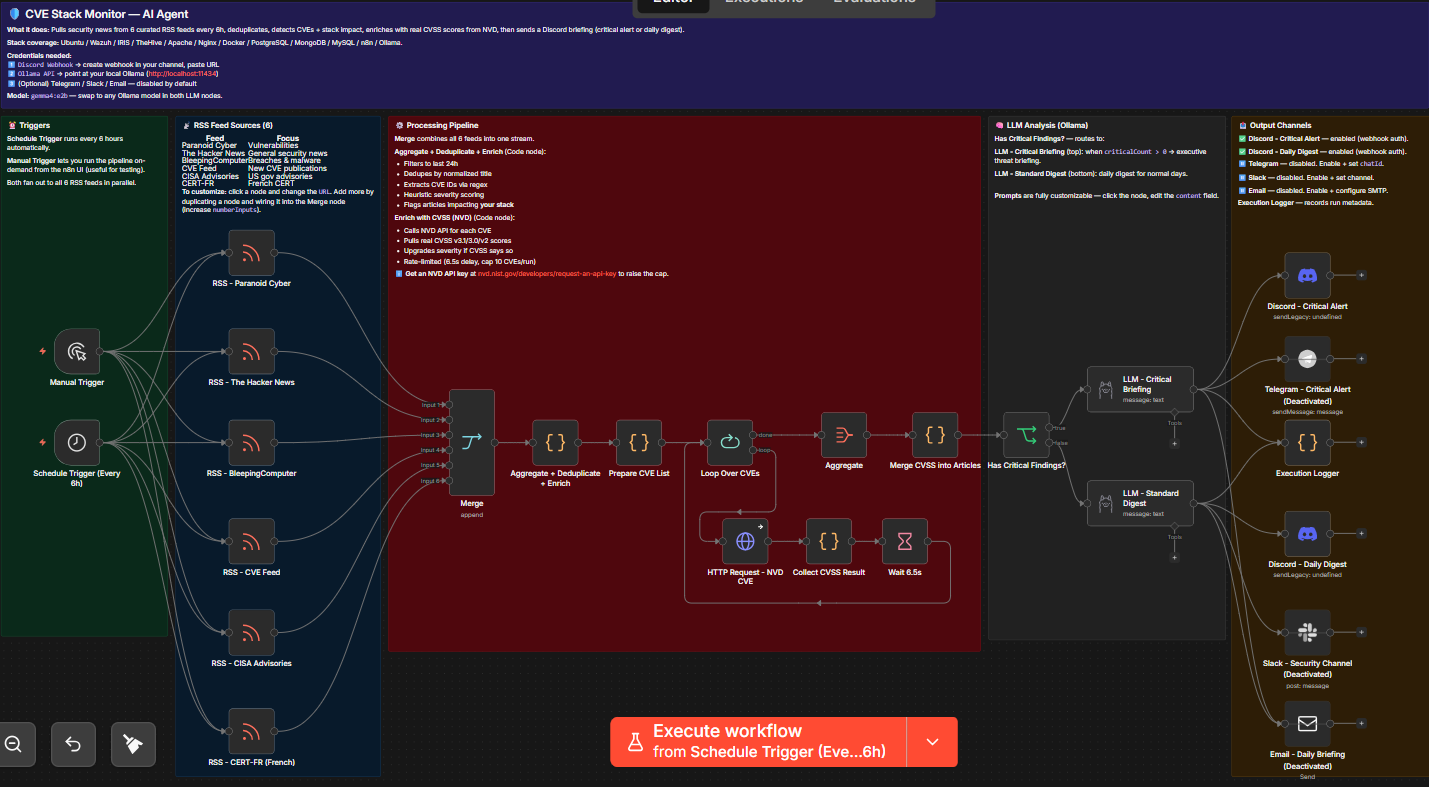Add a tool under LLM - Standard Digest

click(x=1174, y=557)
